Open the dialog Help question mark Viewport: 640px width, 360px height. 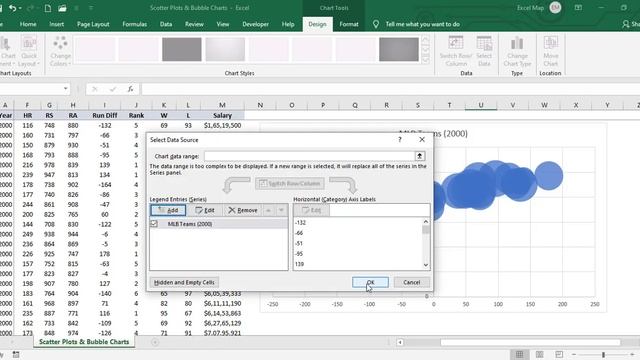coord(400,140)
